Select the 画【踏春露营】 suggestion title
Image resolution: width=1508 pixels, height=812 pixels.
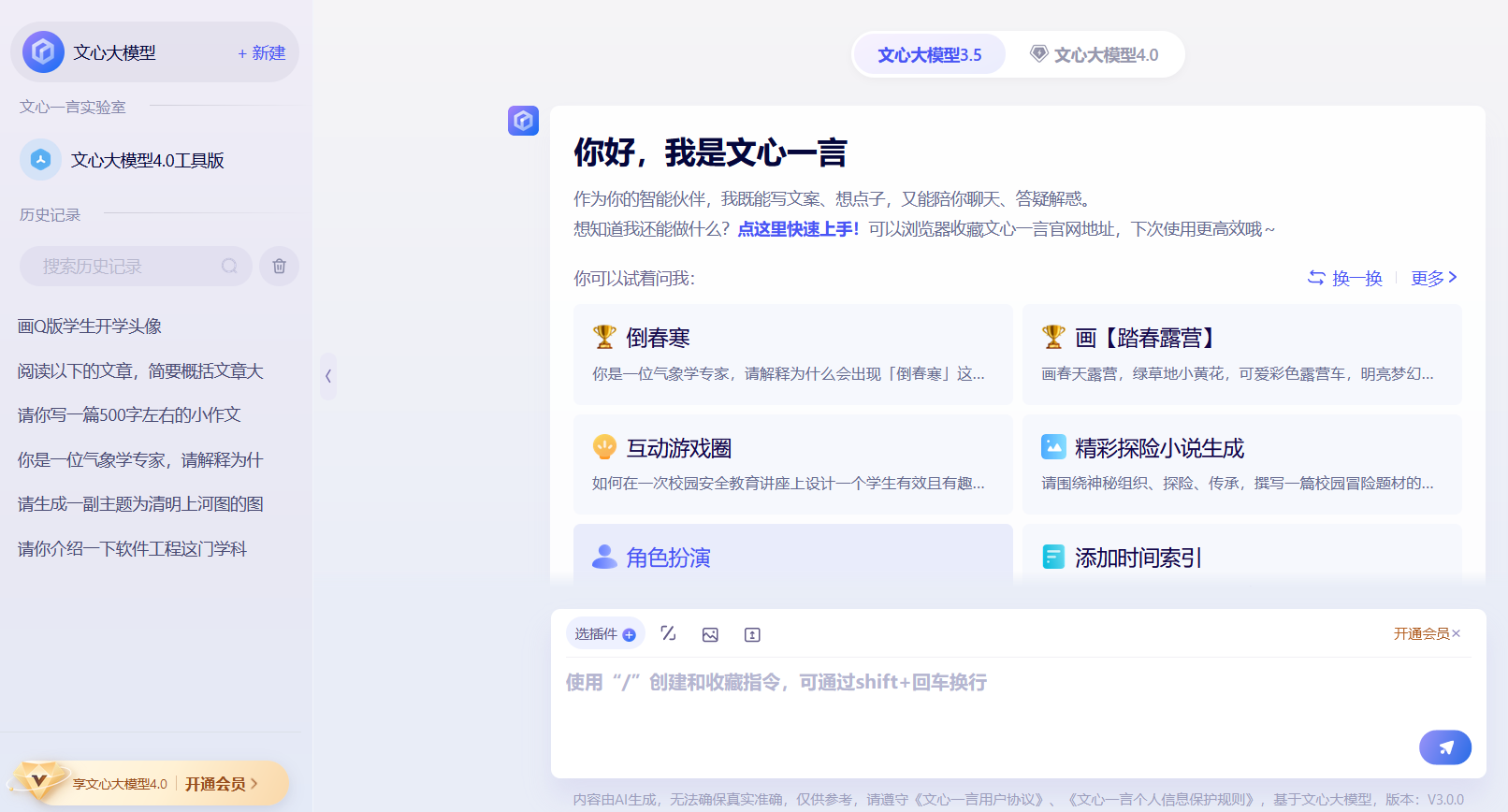pyautogui.click(x=1148, y=338)
